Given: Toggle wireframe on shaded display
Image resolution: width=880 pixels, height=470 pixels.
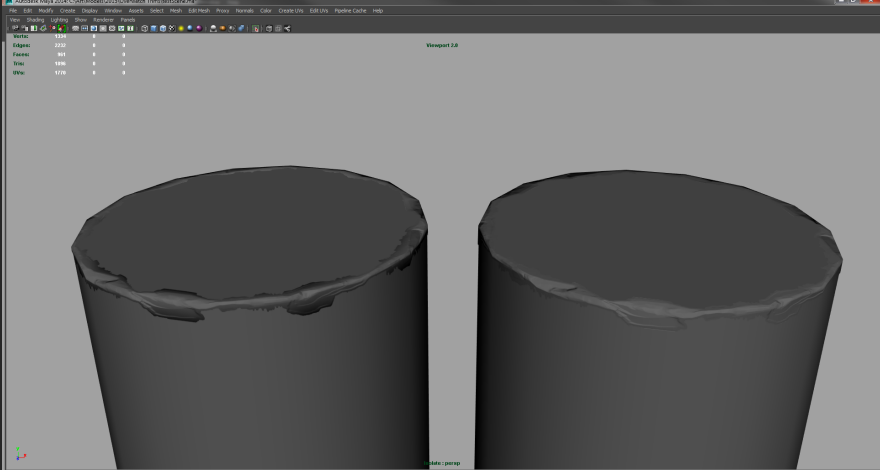Looking at the screenshot, I should pos(163,28).
